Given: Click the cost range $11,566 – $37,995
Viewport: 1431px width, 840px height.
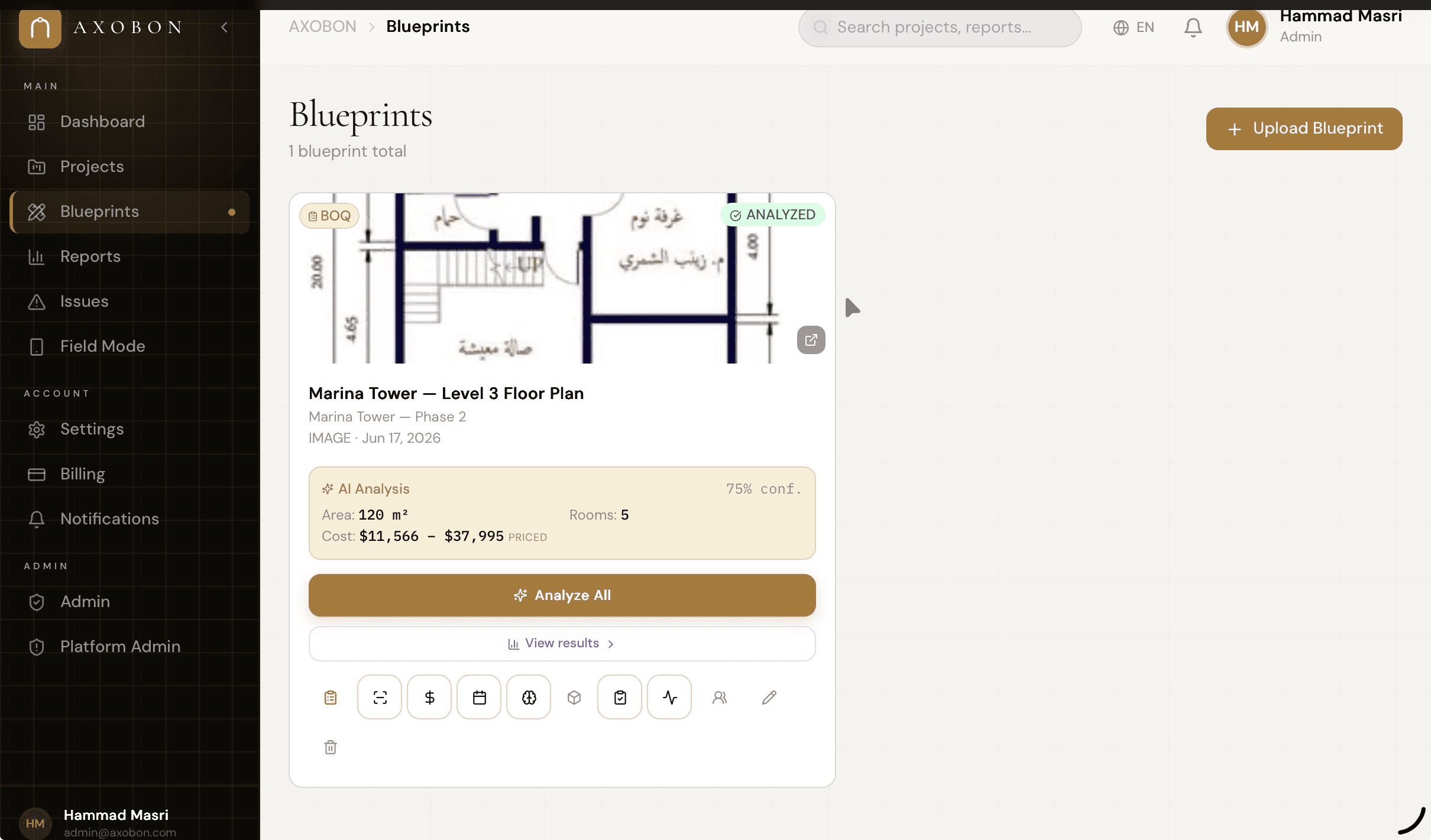Looking at the screenshot, I should [432, 536].
